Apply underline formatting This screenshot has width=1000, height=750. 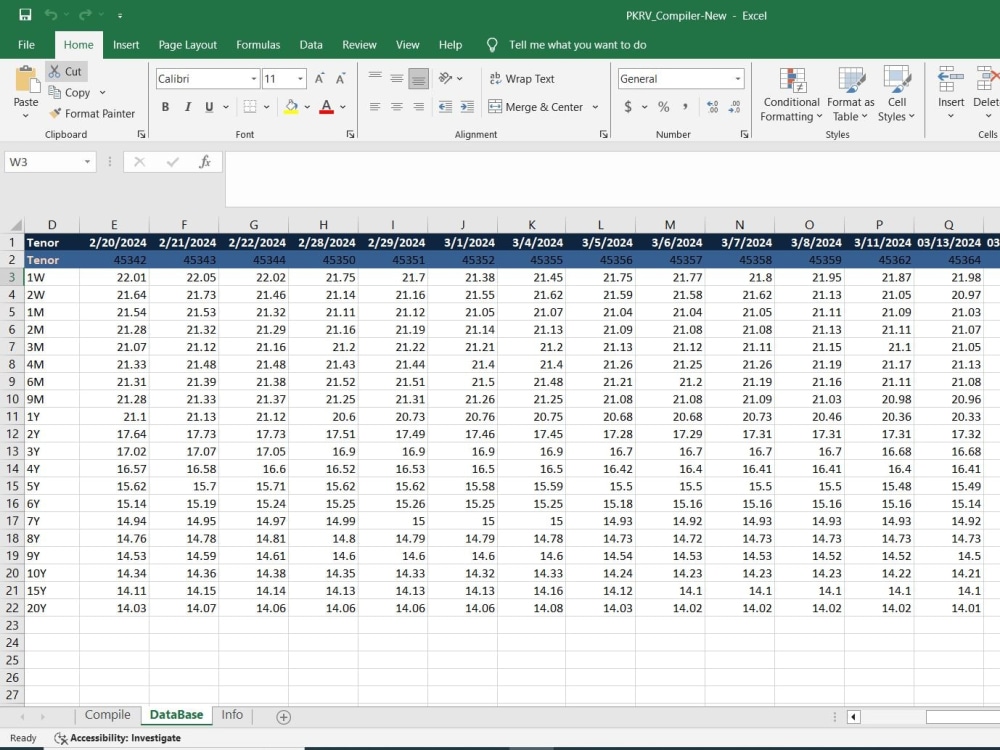click(209, 107)
